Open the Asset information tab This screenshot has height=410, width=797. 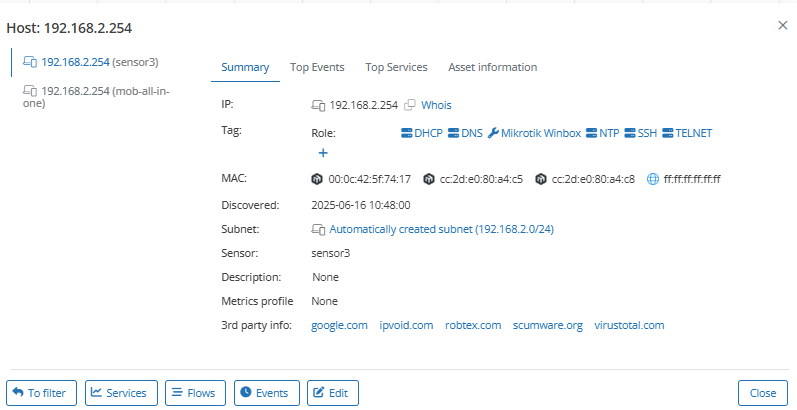(x=492, y=67)
